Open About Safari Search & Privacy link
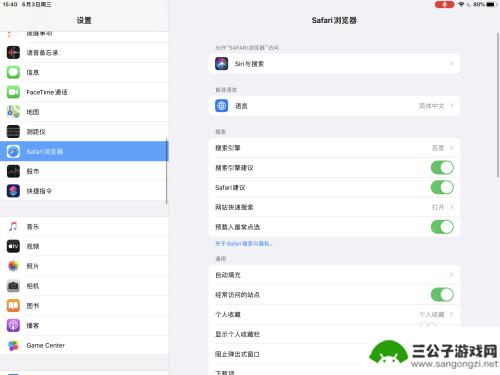Image resolution: width=500 pixels, height=375 pixels. tap(244, 244)
